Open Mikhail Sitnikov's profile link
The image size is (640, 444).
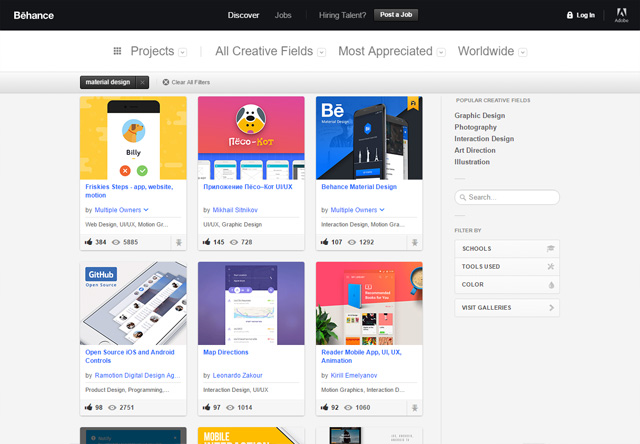[235, 210]
